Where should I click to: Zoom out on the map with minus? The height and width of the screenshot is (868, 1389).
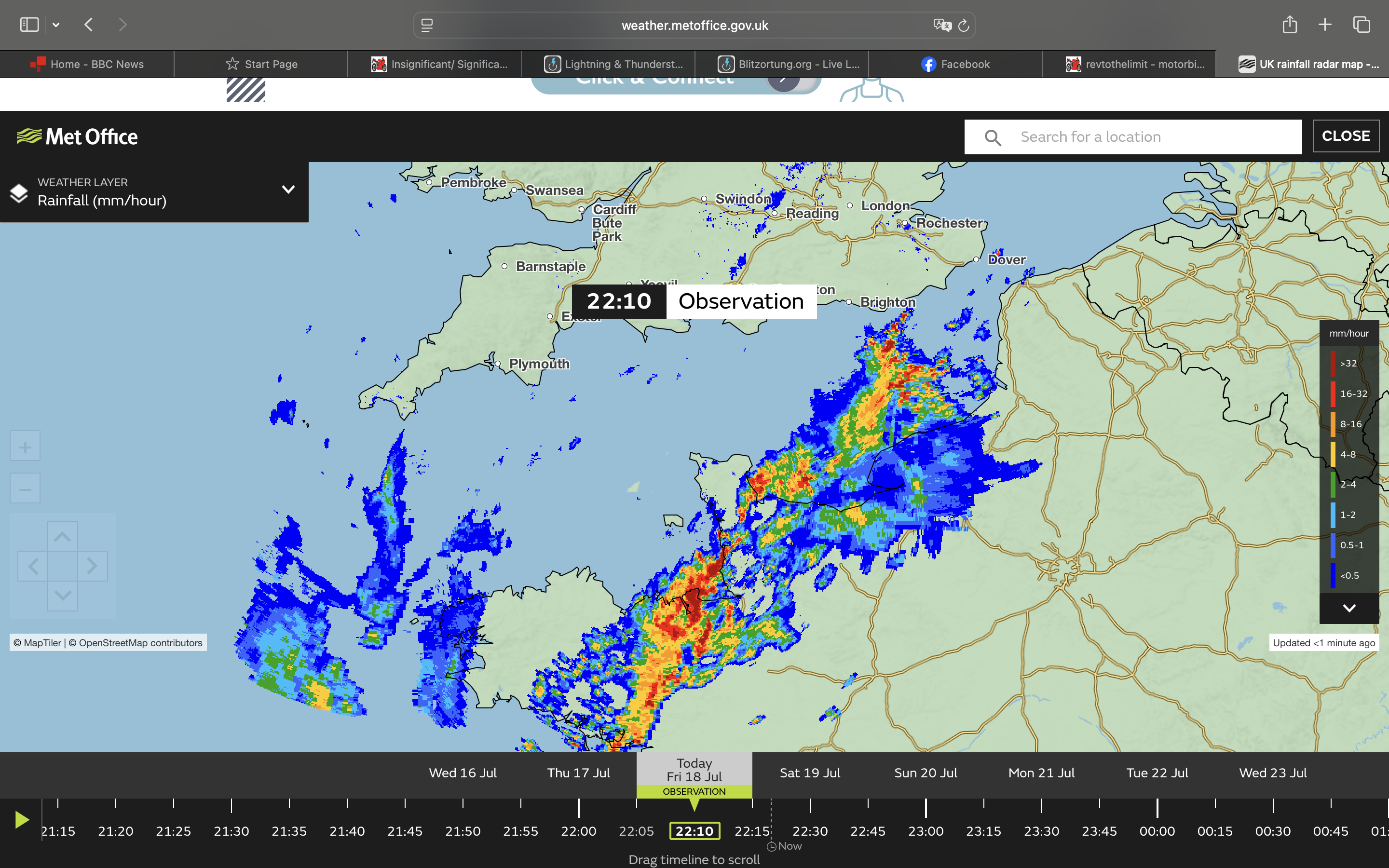point(25,488)
